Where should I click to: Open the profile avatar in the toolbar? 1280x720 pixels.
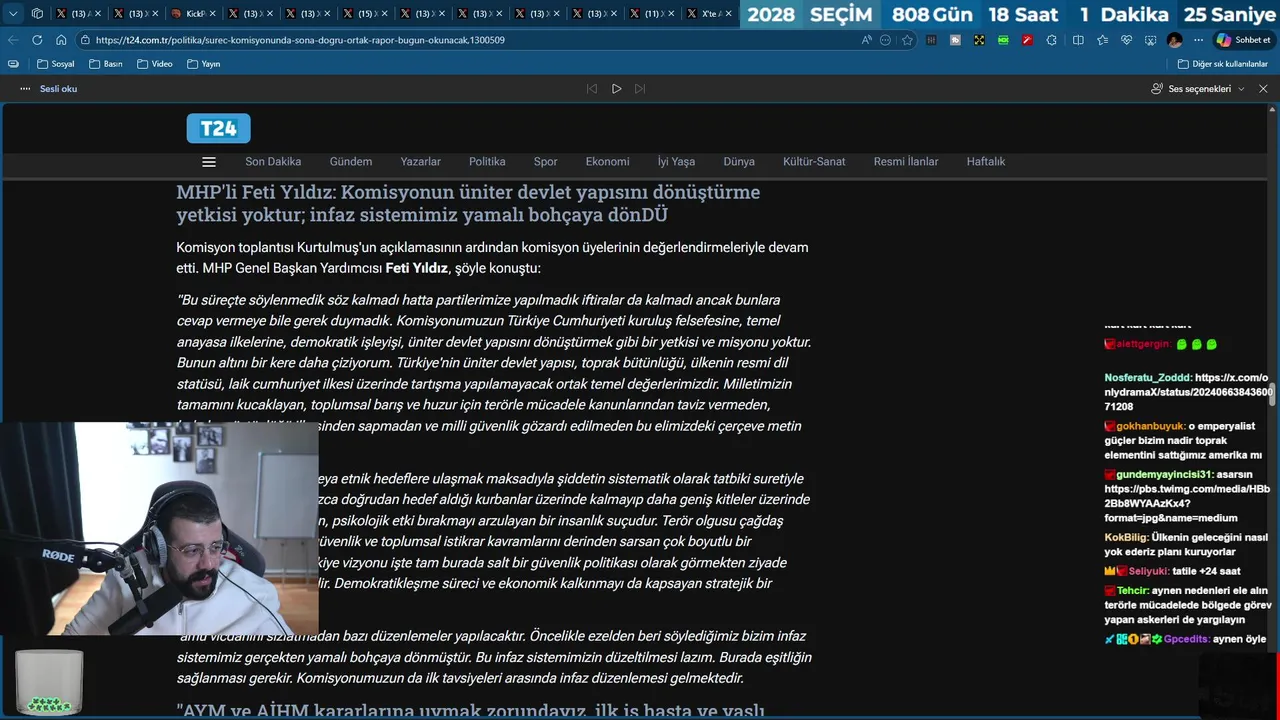click(1174, 40)
